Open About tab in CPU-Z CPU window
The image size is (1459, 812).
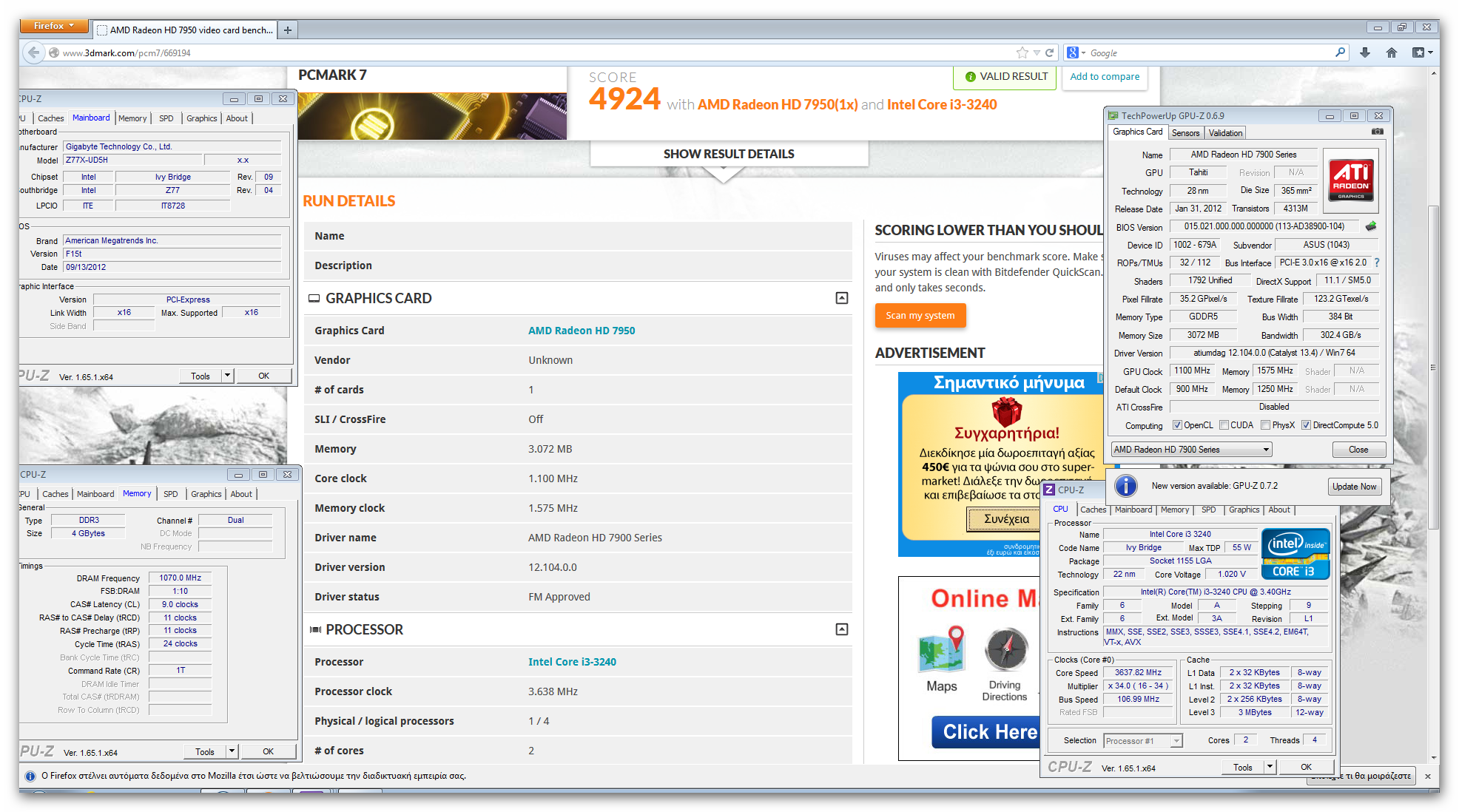(x=1279, y=510)
